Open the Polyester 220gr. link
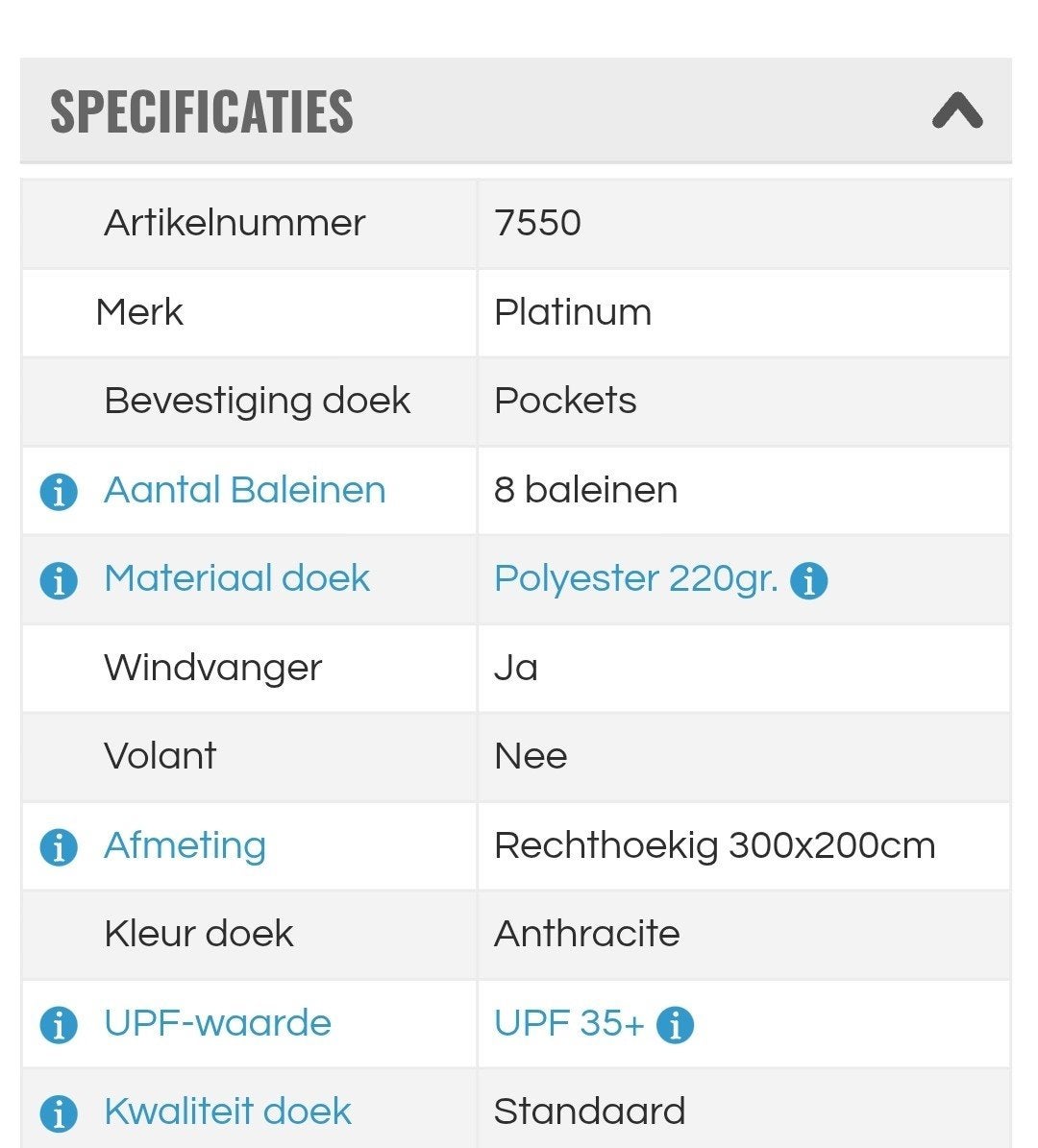Image resolution: width=1038 pixels, height=1148 pixels. click(x=636, y=578)
